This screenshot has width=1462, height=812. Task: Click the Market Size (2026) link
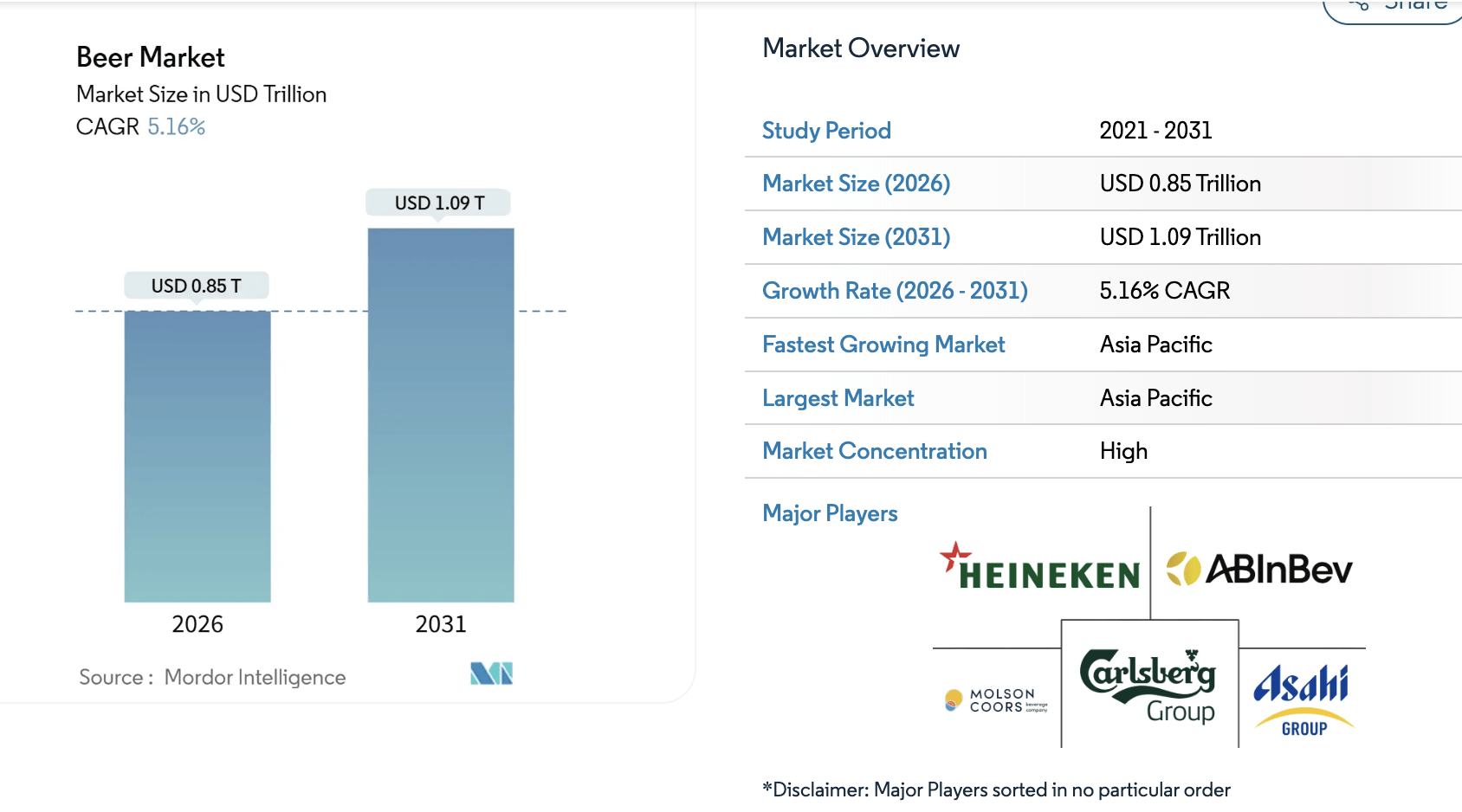(x=856, y=184)
